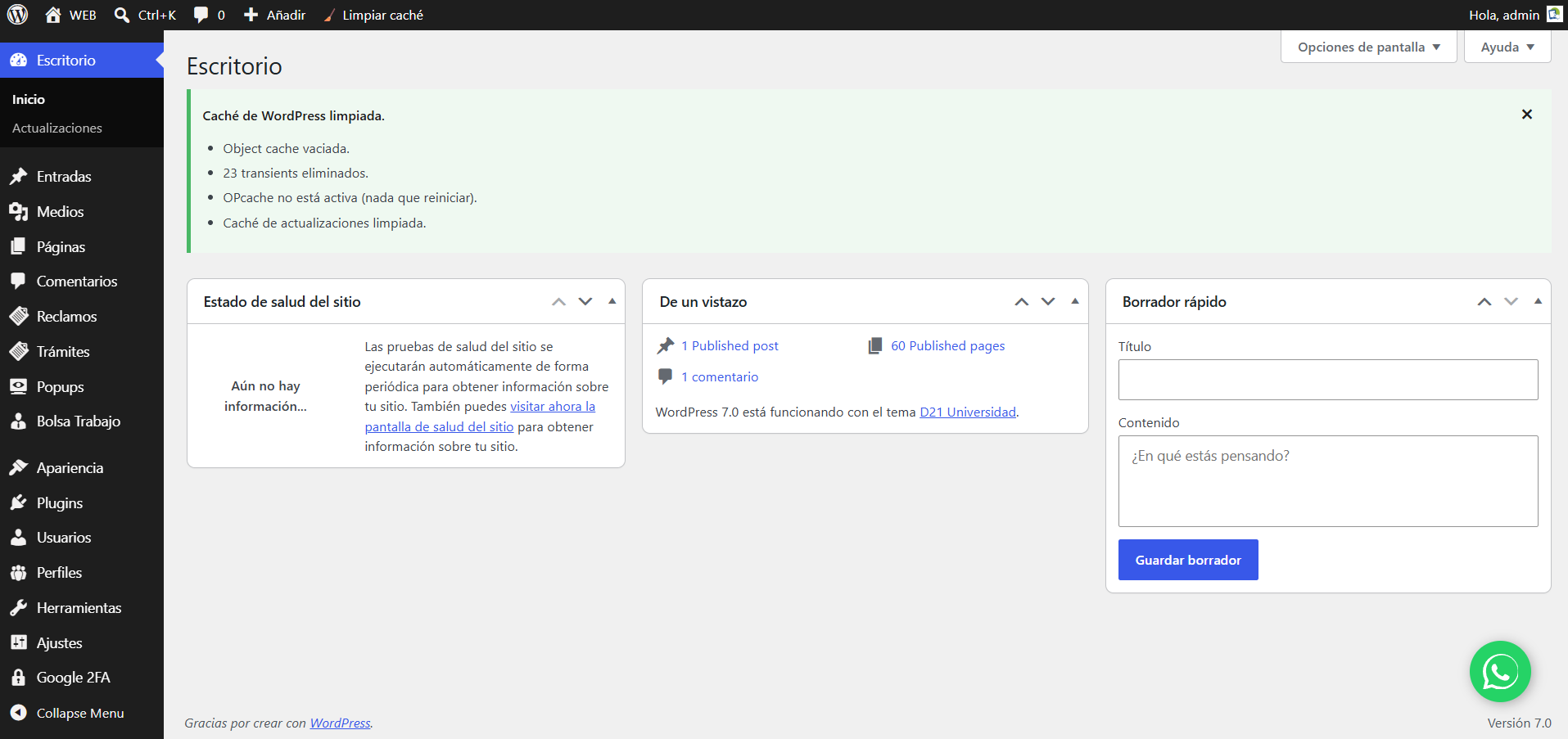
Task: Click the Comentarios sidebar icon
Action: 18,282
